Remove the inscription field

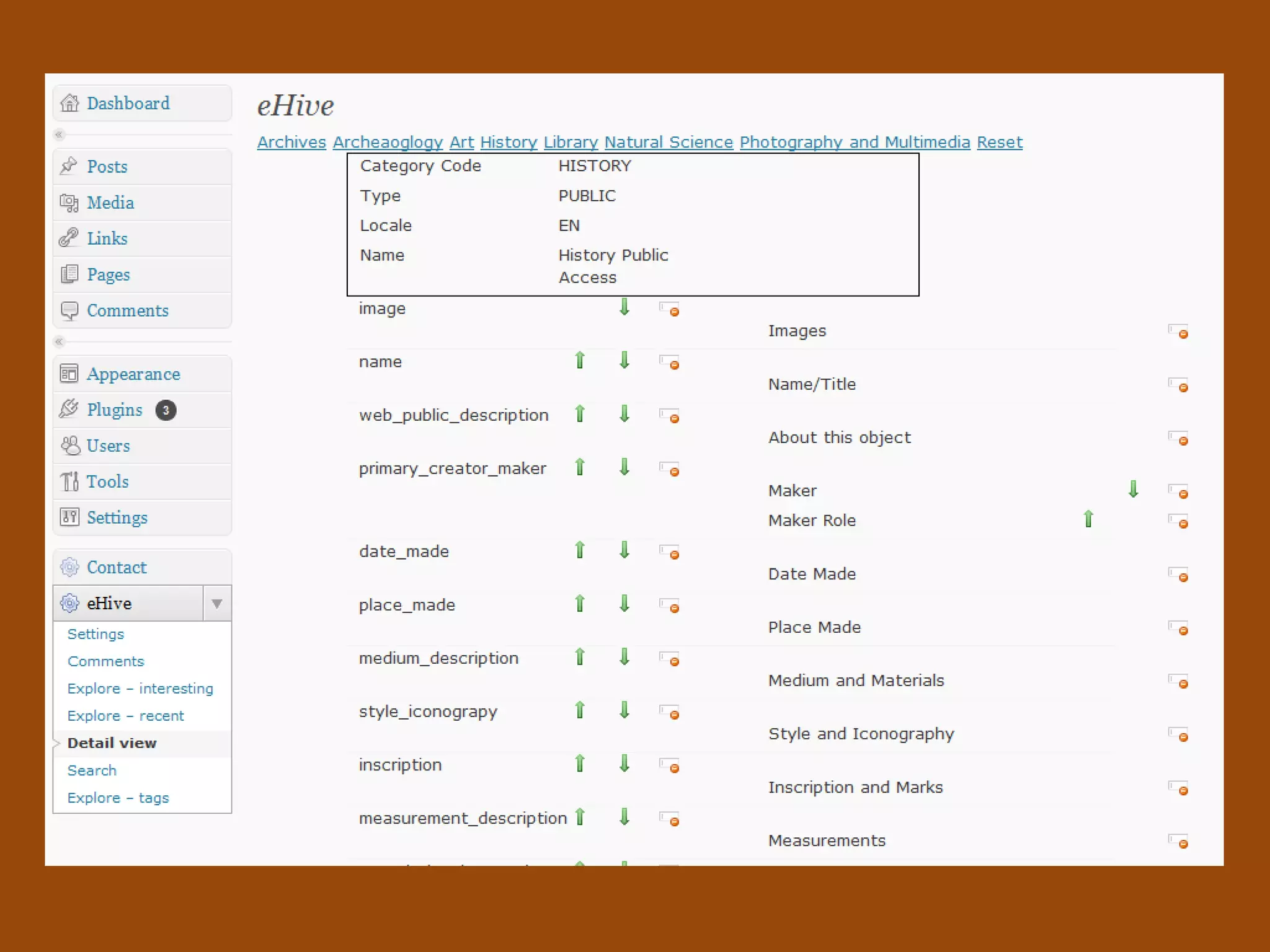coord(670,765)
